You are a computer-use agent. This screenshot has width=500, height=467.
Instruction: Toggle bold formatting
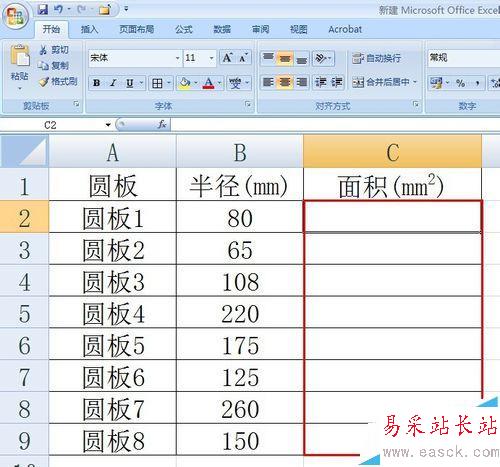pos(97,83)
